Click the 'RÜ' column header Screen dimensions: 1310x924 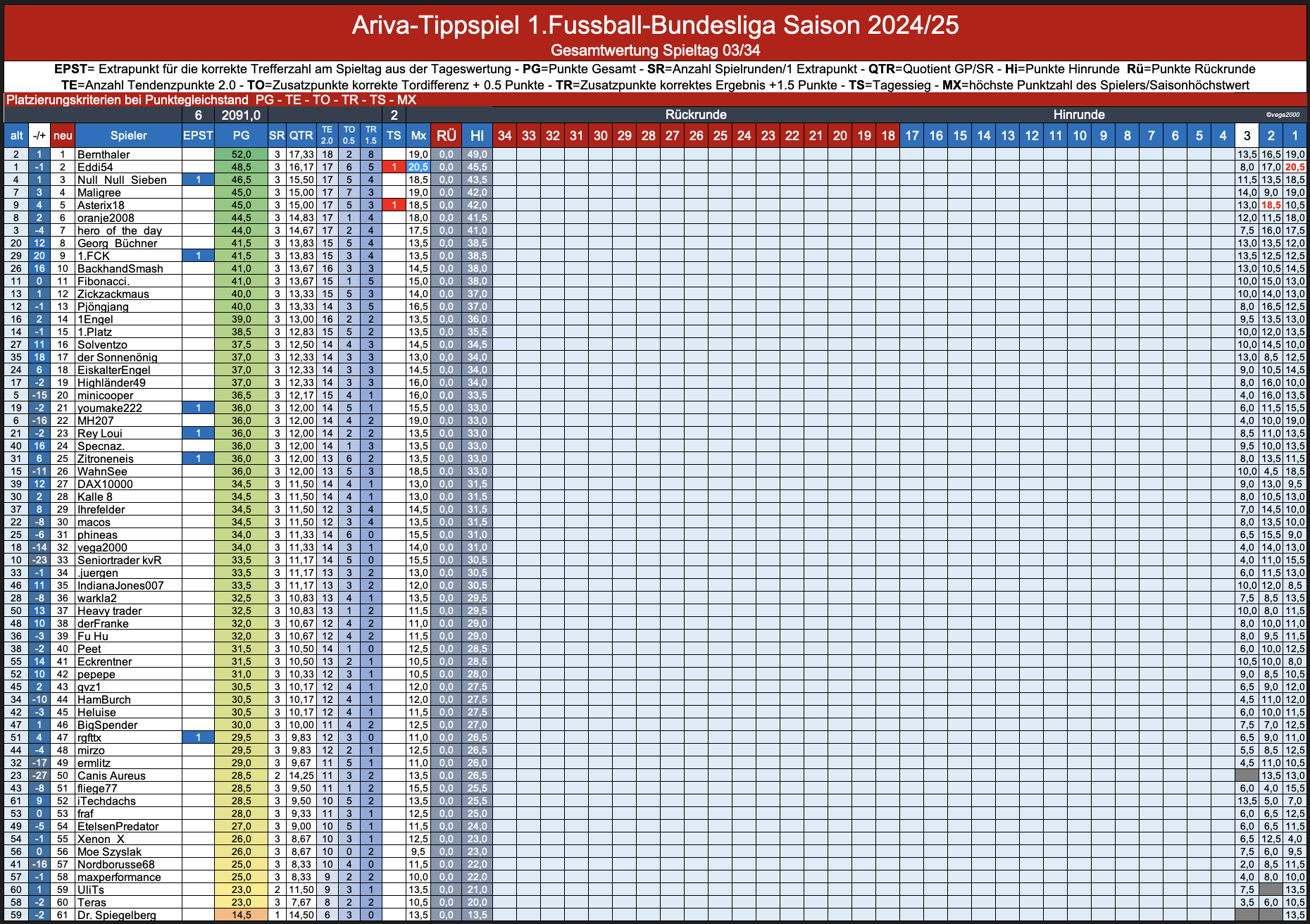point(446,136)
